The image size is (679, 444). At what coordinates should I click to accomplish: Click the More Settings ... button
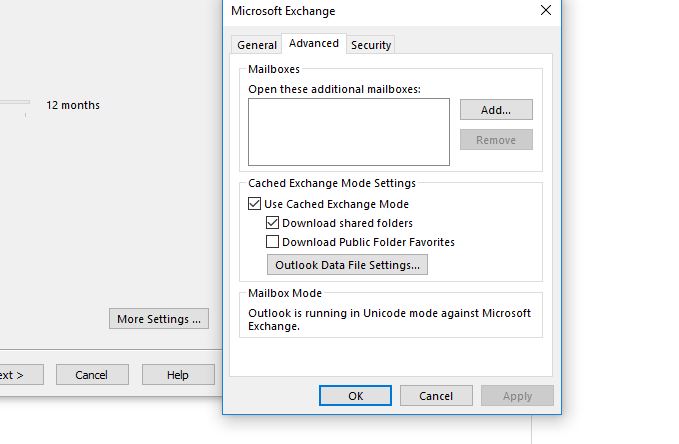pos(159,319)
